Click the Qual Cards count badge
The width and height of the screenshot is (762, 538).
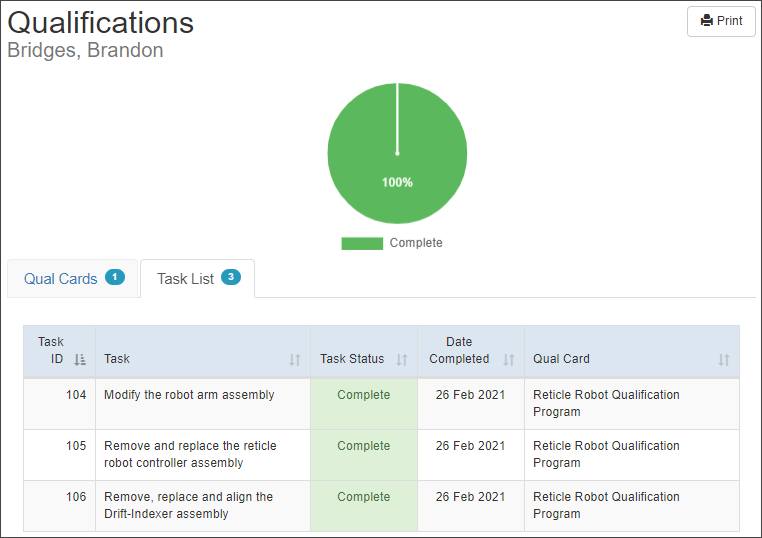point(115,277)
